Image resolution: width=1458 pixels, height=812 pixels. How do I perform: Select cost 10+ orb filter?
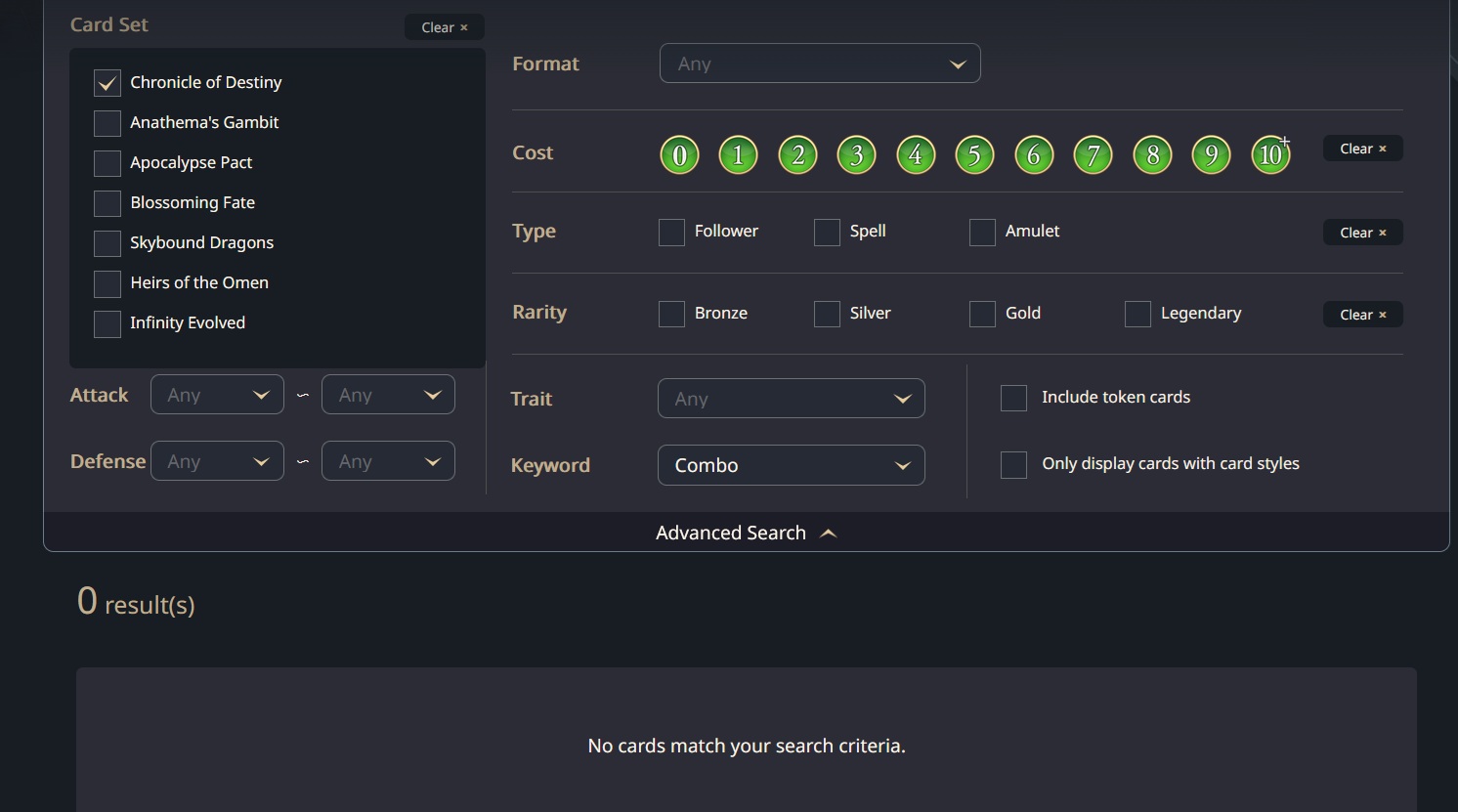tap(1271, 154)
